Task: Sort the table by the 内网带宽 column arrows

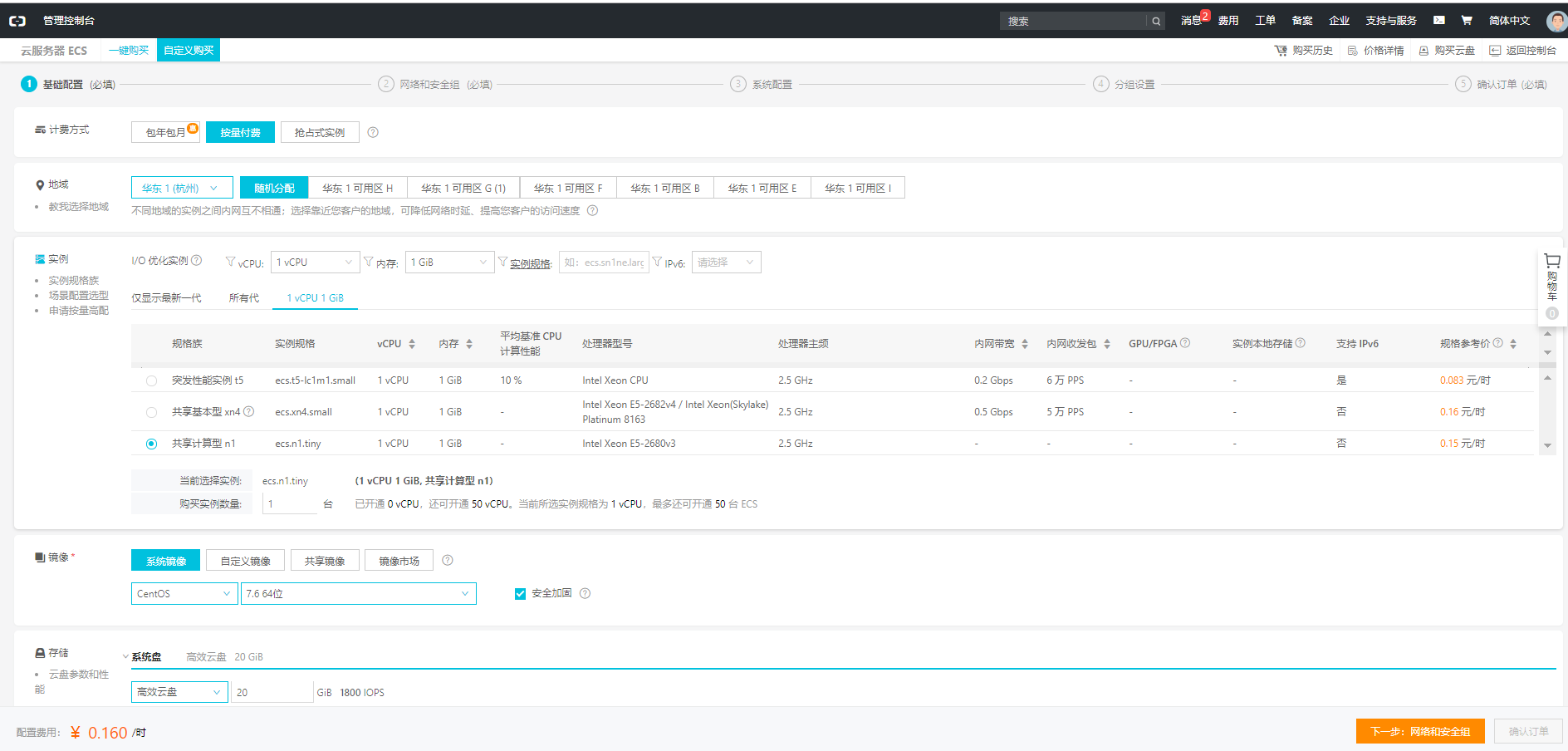Action: pos(1025,344)
